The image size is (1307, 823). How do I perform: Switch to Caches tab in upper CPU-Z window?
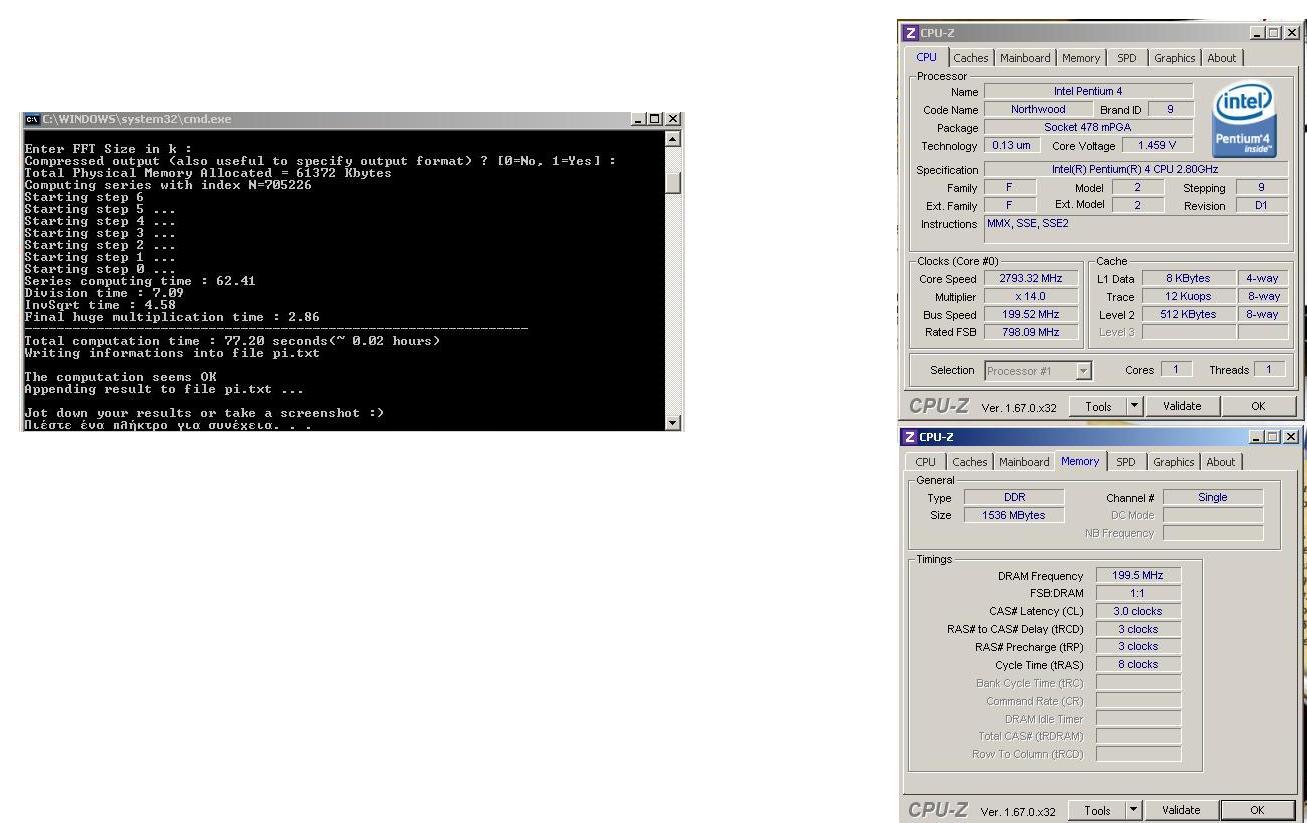[970, 58]
